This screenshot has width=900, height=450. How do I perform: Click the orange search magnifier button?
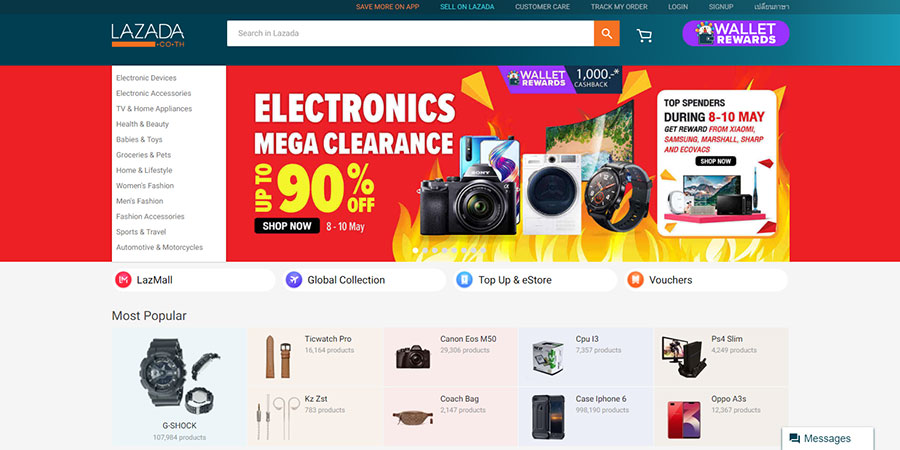pos(607,33)
